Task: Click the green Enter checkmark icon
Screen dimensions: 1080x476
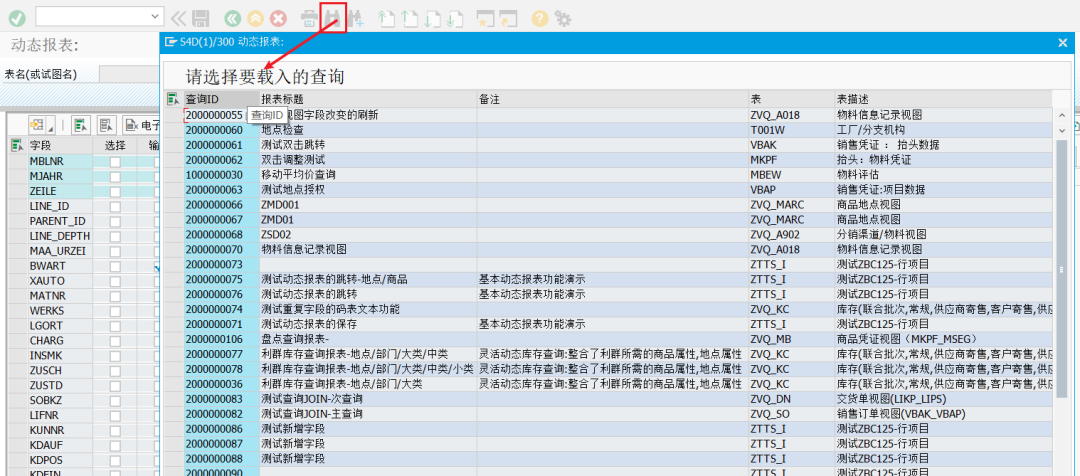Action: tap(17, 18)
